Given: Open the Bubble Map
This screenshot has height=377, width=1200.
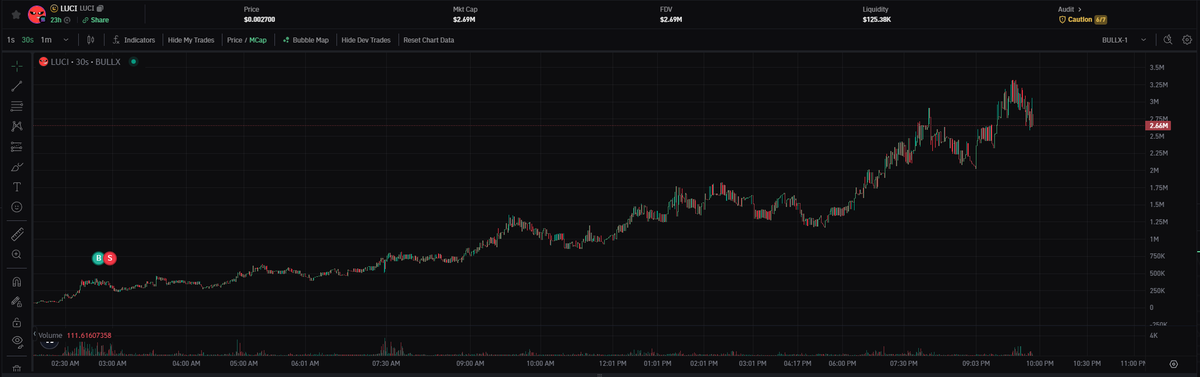Looking at the screenshot, I should click(306, 40).
